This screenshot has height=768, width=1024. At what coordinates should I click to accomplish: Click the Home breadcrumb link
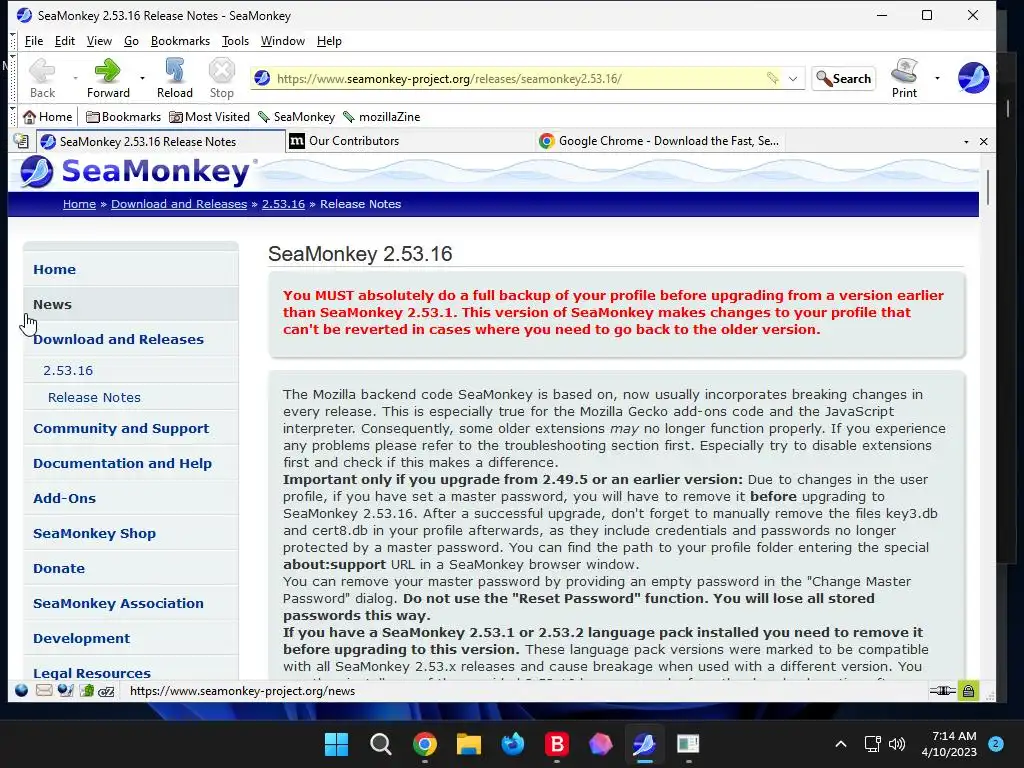pos(79,204)
